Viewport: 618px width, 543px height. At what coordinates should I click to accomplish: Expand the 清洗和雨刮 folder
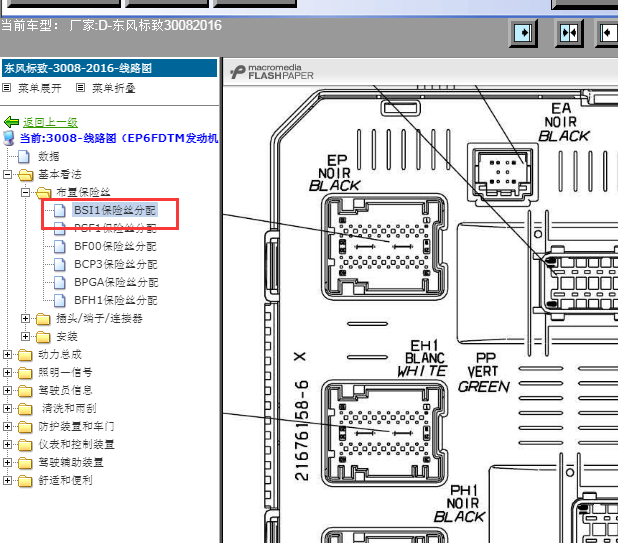(x=7, y=408)
